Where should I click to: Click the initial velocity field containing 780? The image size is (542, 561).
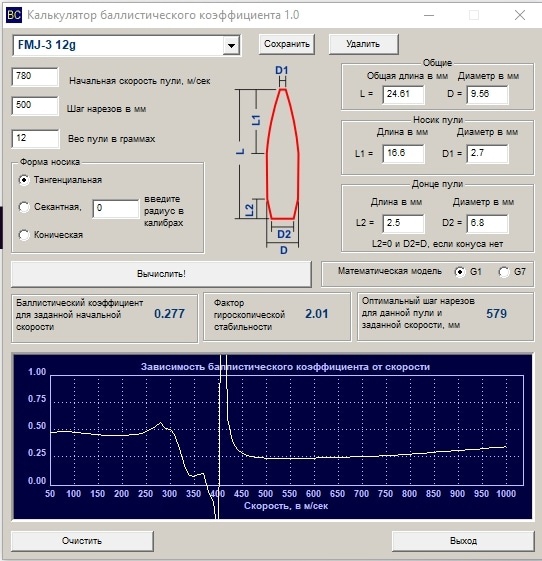coord(35,77)
